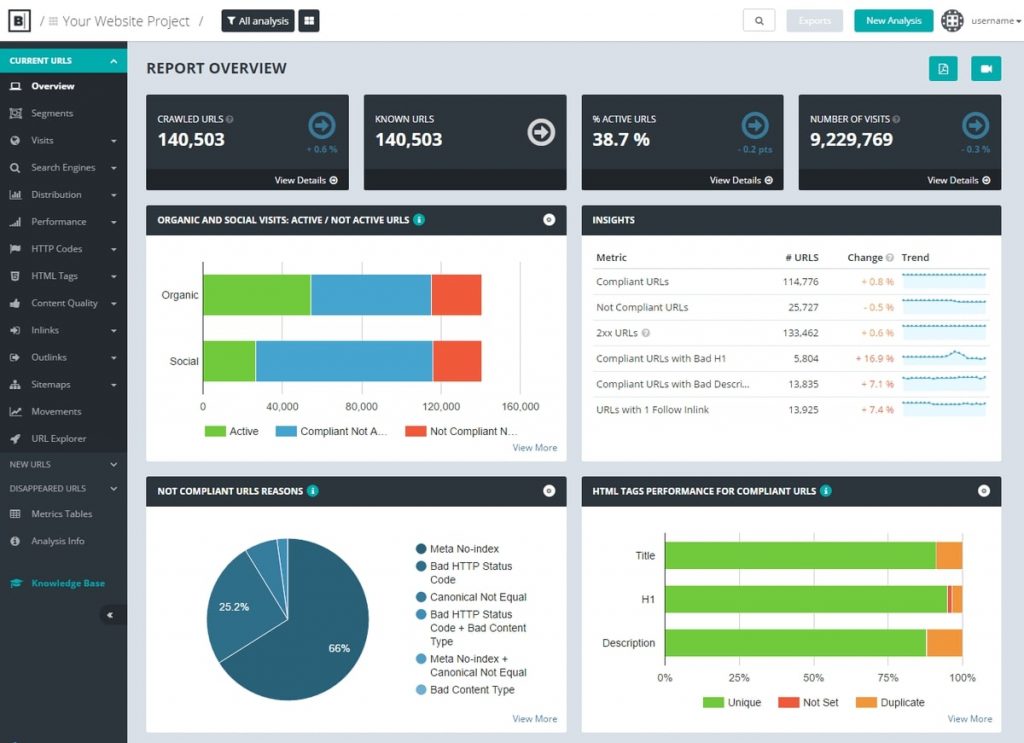Image resolution: width=1024 pixels, height=743 pixels.
Task: Expand the HTTP Codes sidebar submenu
Action: (x=114, y=249)
